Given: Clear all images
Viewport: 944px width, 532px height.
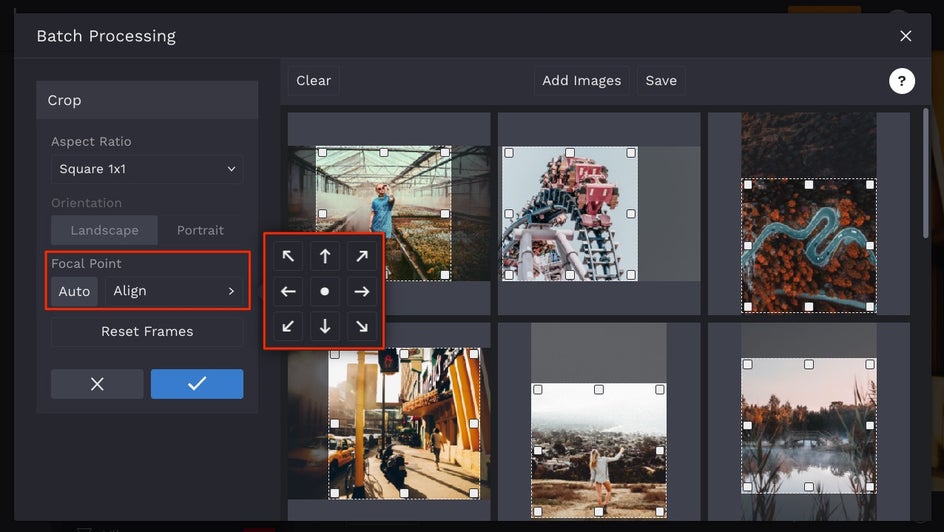Looking at the screenshot, I should click(313, 81).
